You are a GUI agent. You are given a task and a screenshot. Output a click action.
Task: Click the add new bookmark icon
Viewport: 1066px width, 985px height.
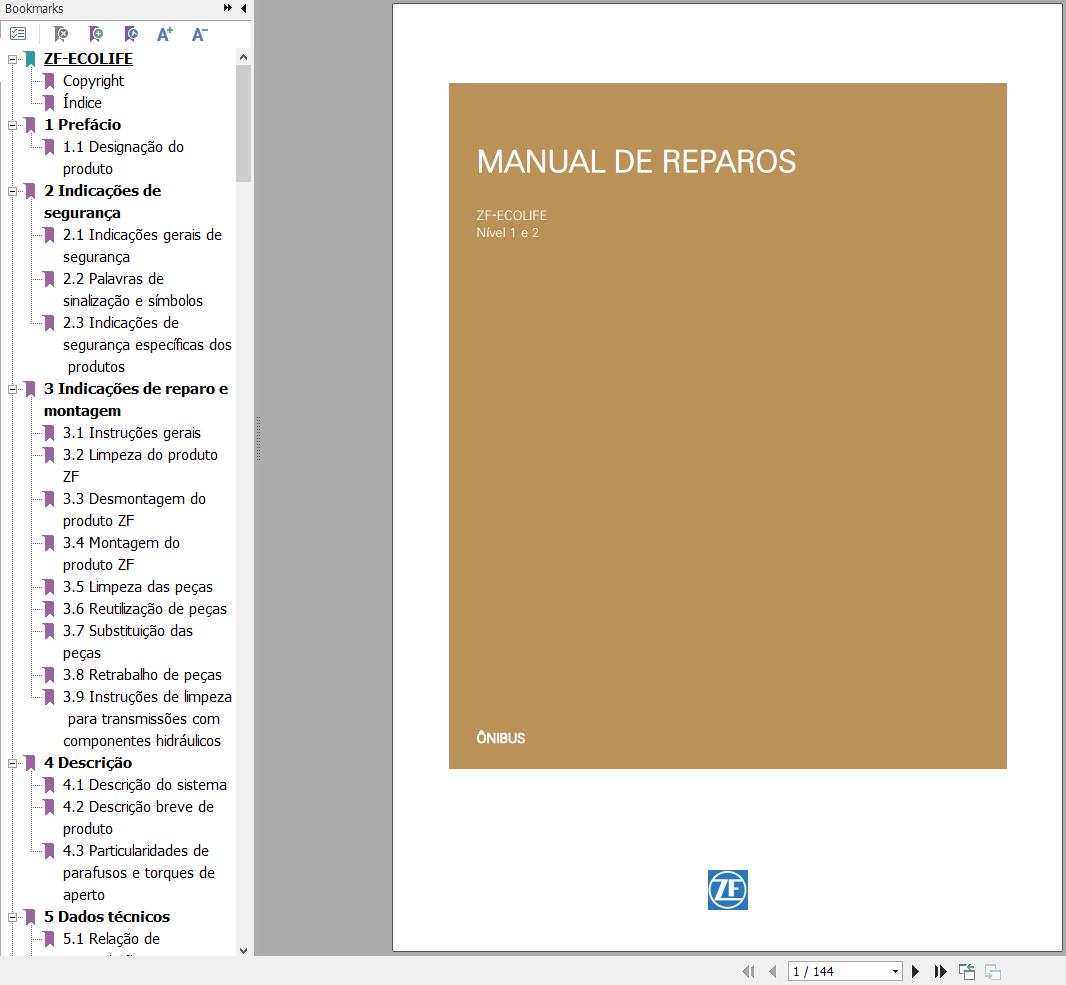(x=96, y=33)
